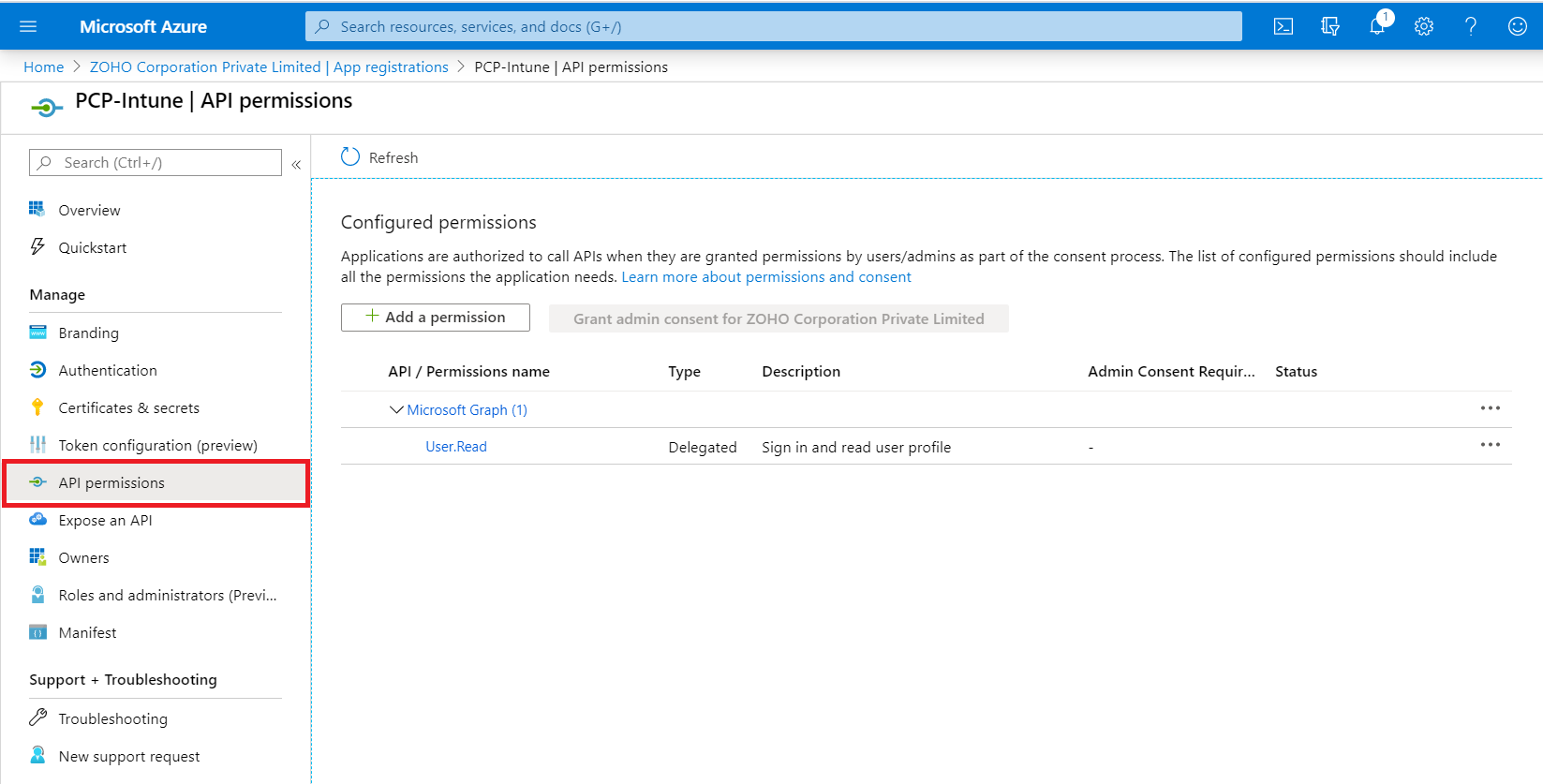Image resolution: width=1543 pixels, height=784 pixels.
Task: Click the Add a permission button
Action: 436,318
